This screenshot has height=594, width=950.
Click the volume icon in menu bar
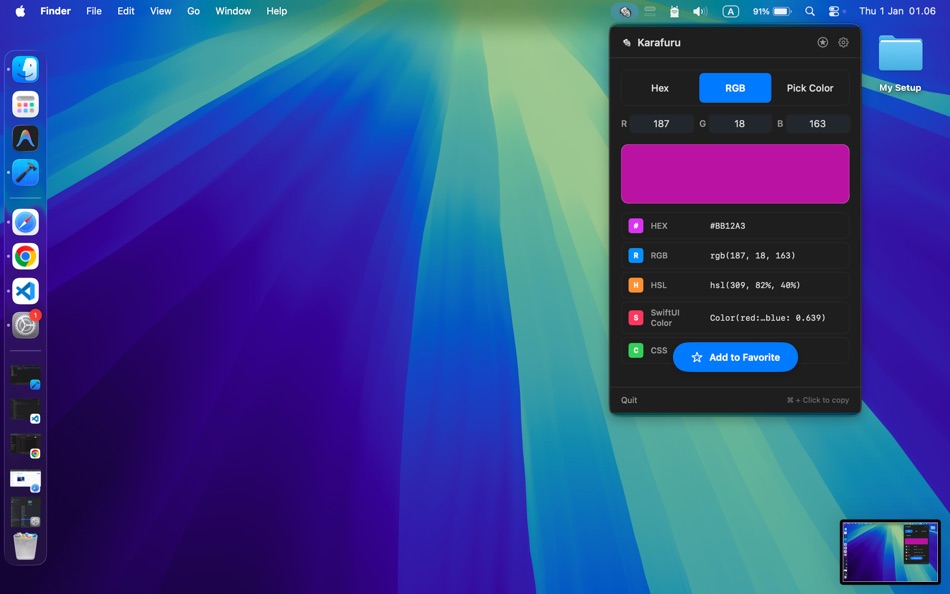click(700, 11)
